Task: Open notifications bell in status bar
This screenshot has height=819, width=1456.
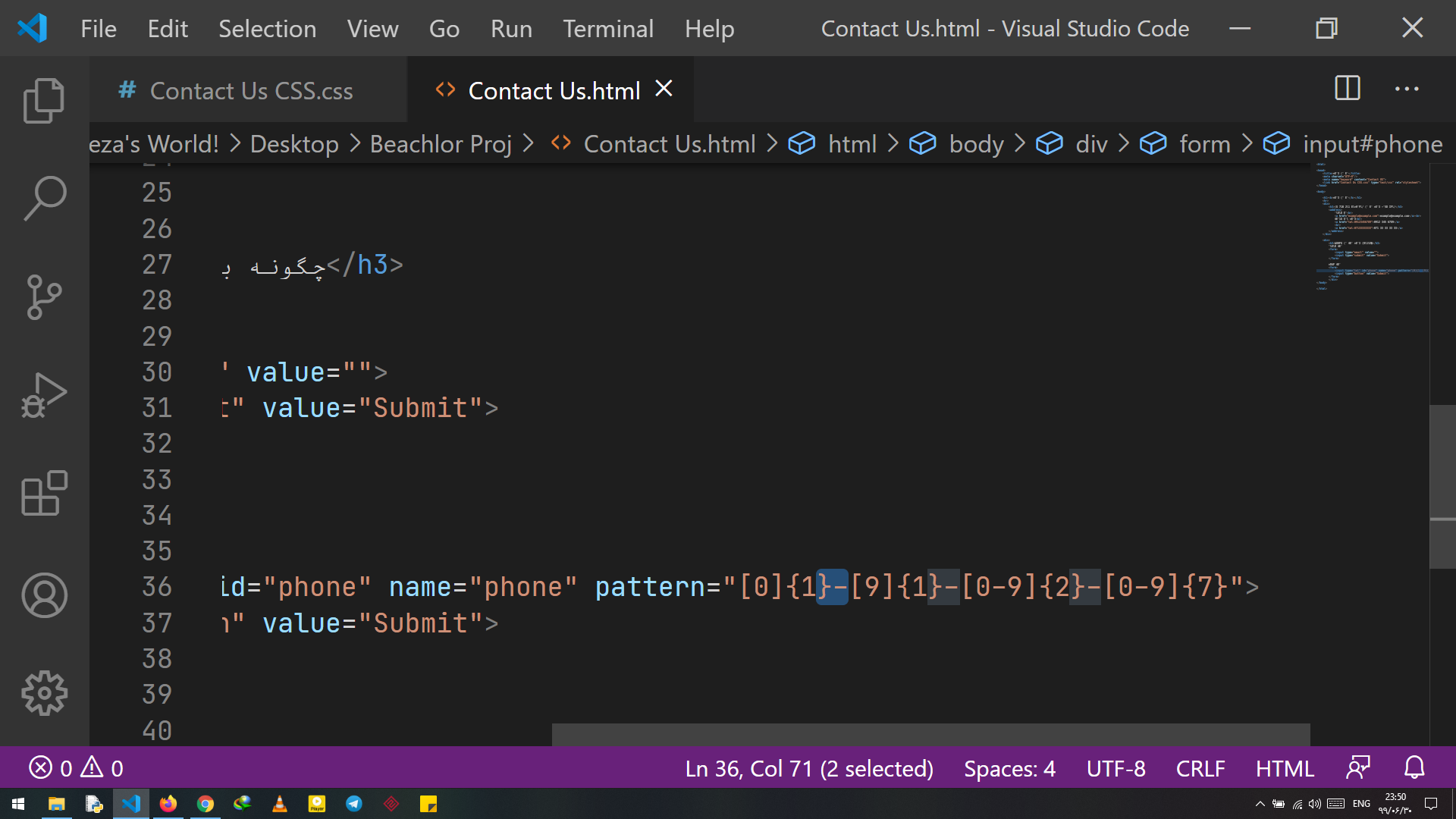Action: (1414, 768)
